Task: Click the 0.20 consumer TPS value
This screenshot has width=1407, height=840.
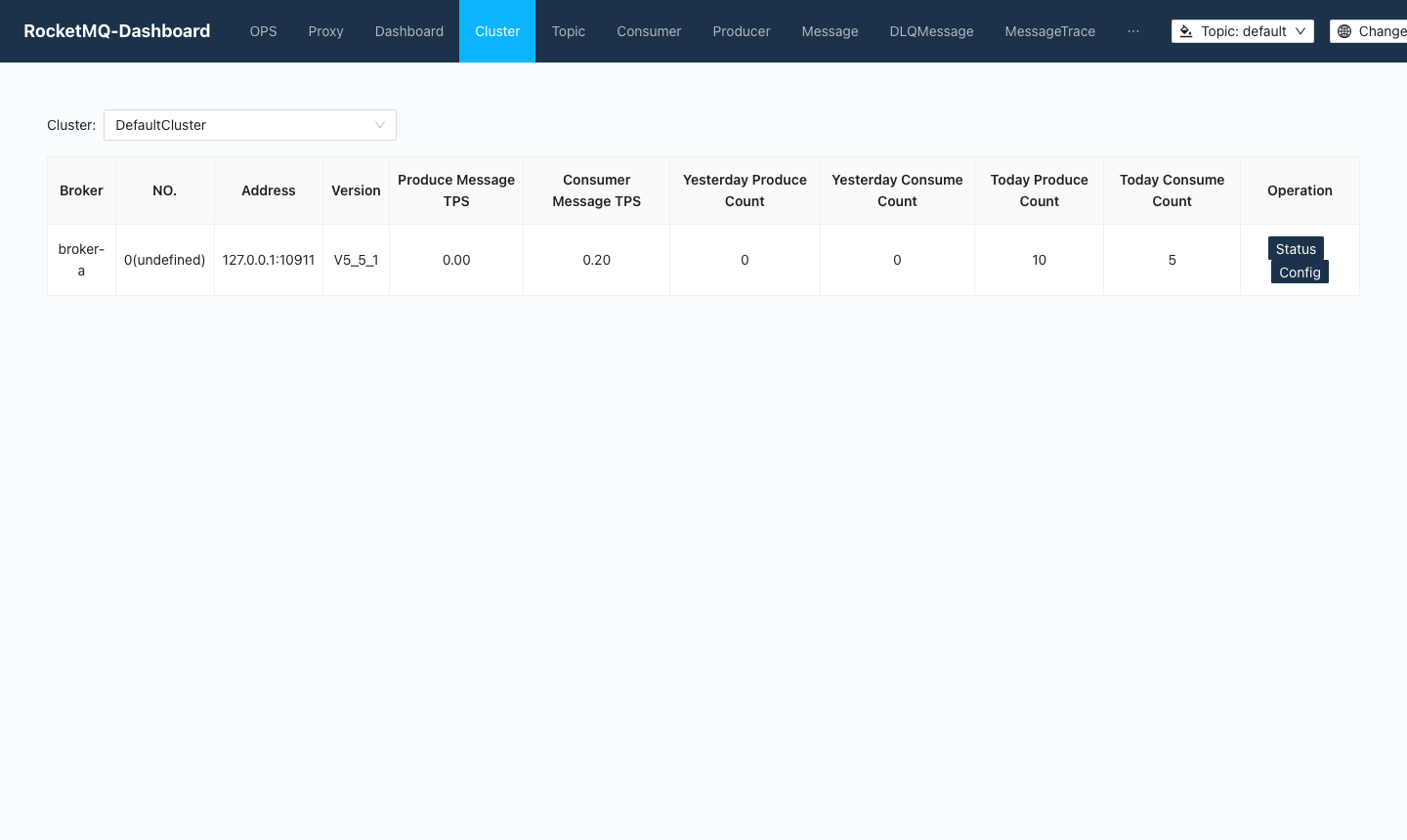Action: coord(597,260)
